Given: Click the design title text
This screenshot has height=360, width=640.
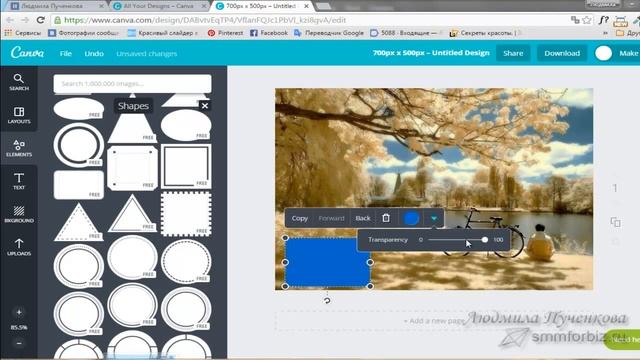Looking at the screenshot, I should pos(431,53).
